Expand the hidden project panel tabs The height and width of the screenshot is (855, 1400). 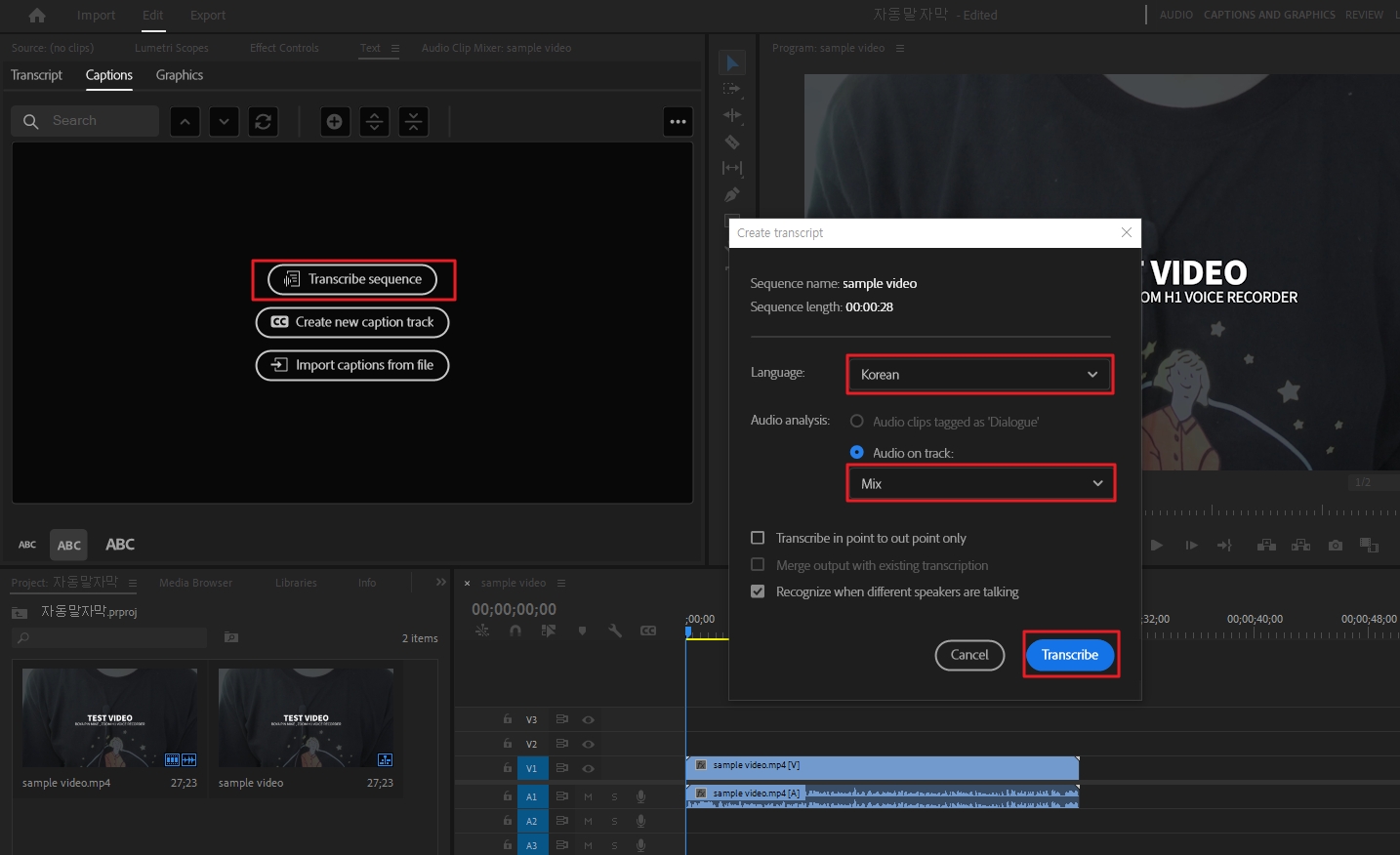pyautogui.click(x=441, y=582)
